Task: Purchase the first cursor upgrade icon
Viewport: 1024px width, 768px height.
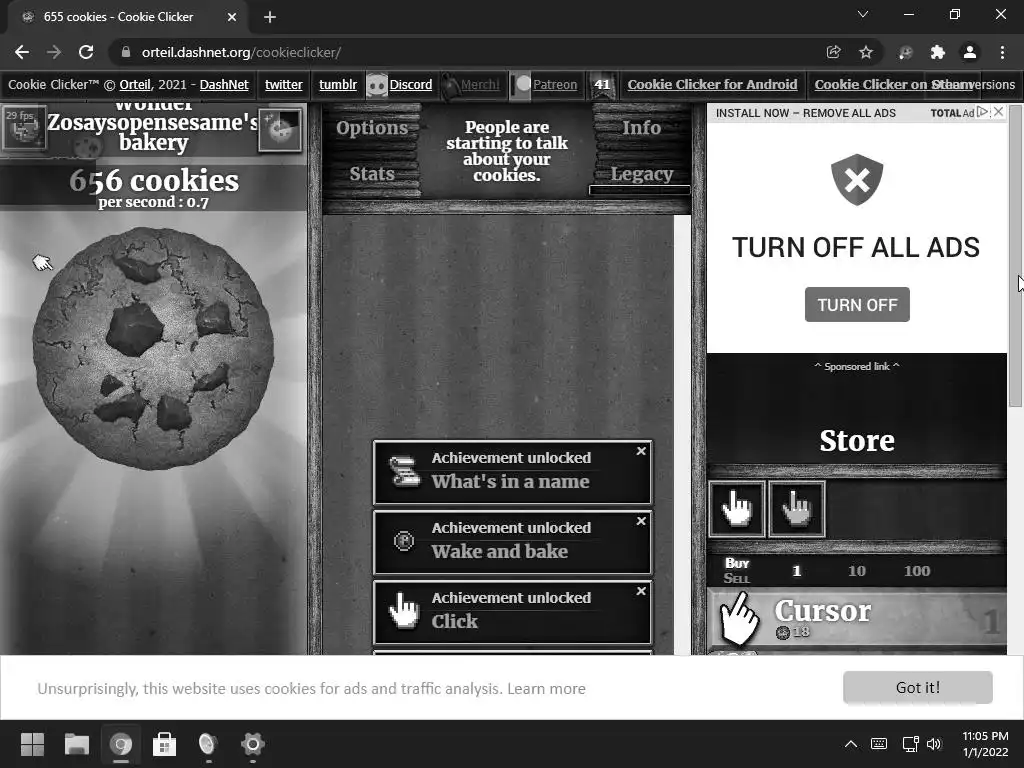Action: click(737, 509)
